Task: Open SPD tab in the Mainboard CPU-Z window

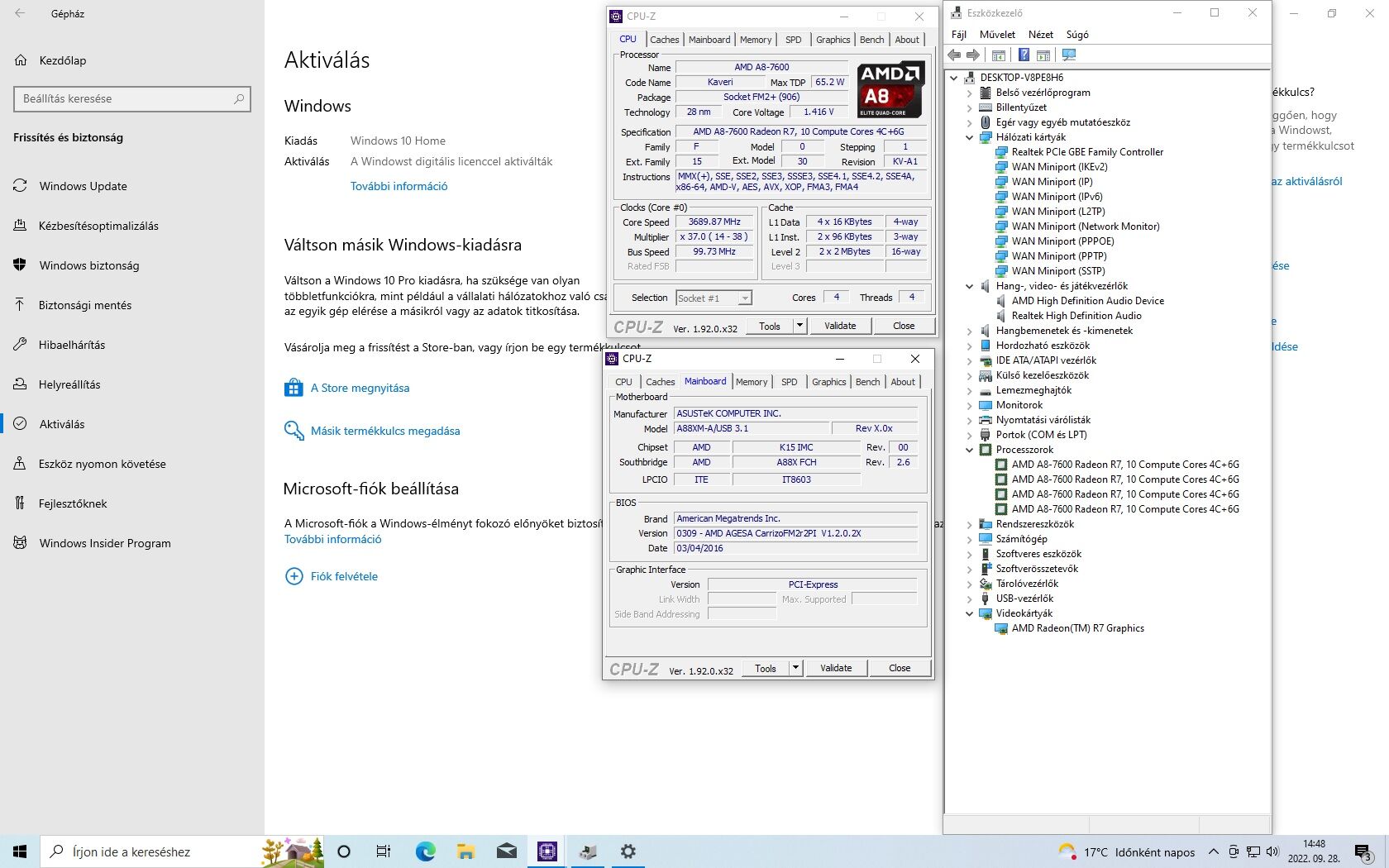Action: [x=790, y=382]
